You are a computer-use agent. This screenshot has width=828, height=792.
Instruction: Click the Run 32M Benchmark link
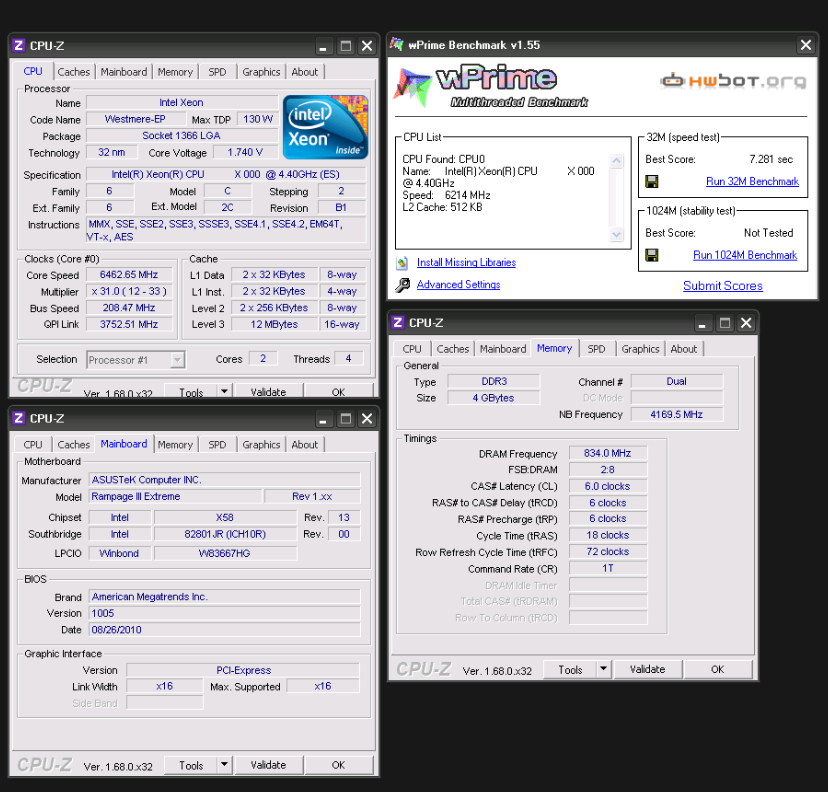pyautogui.click(x=752, y=182)
